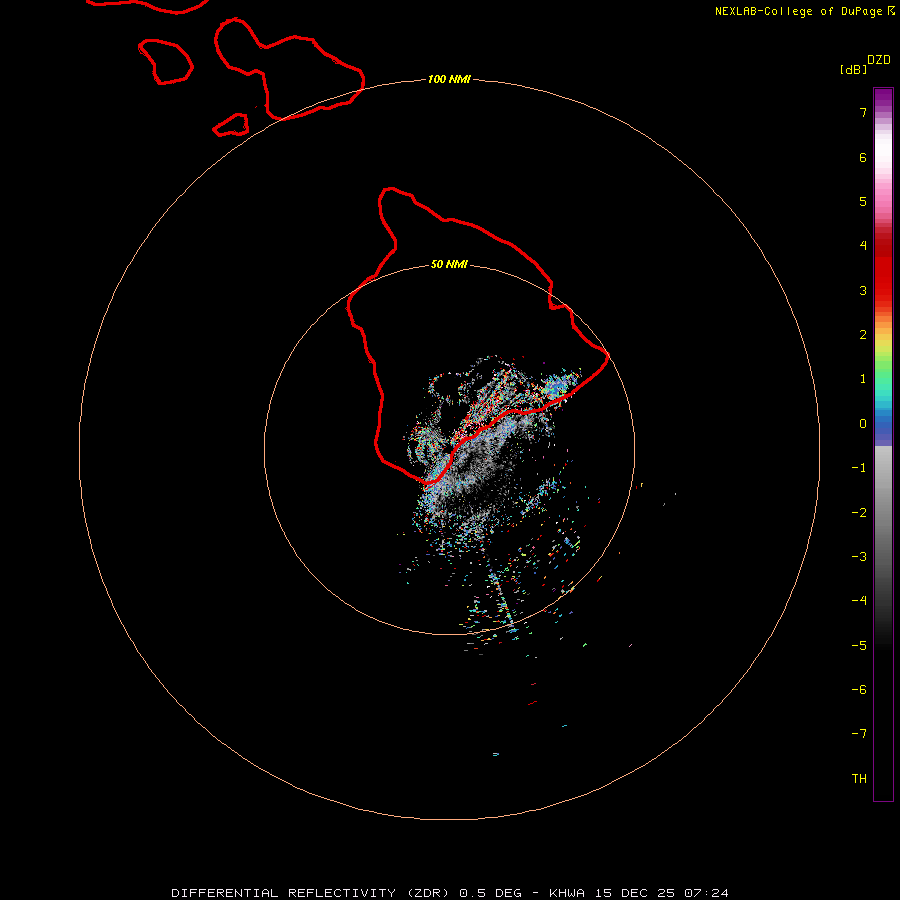This screenshot has width=900, height=900.
Task: Select the 2 dB scale label
Action: (x=863, y=335)
